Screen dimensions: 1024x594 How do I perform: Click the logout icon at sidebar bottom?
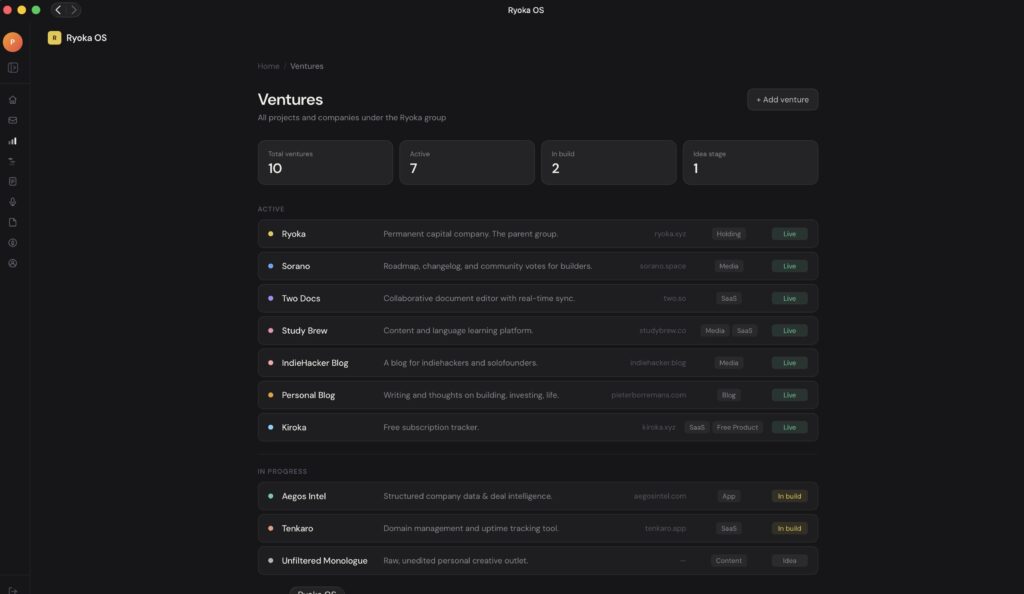[12, 590]
